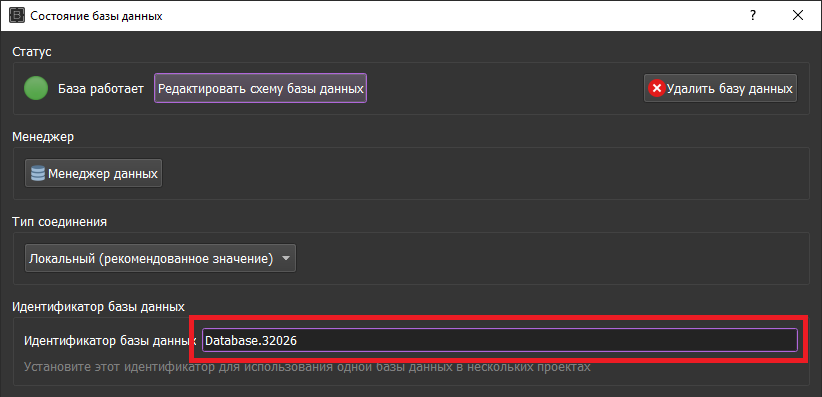
Task: Click the Тип соединения section label
Action: pos(59,222)
